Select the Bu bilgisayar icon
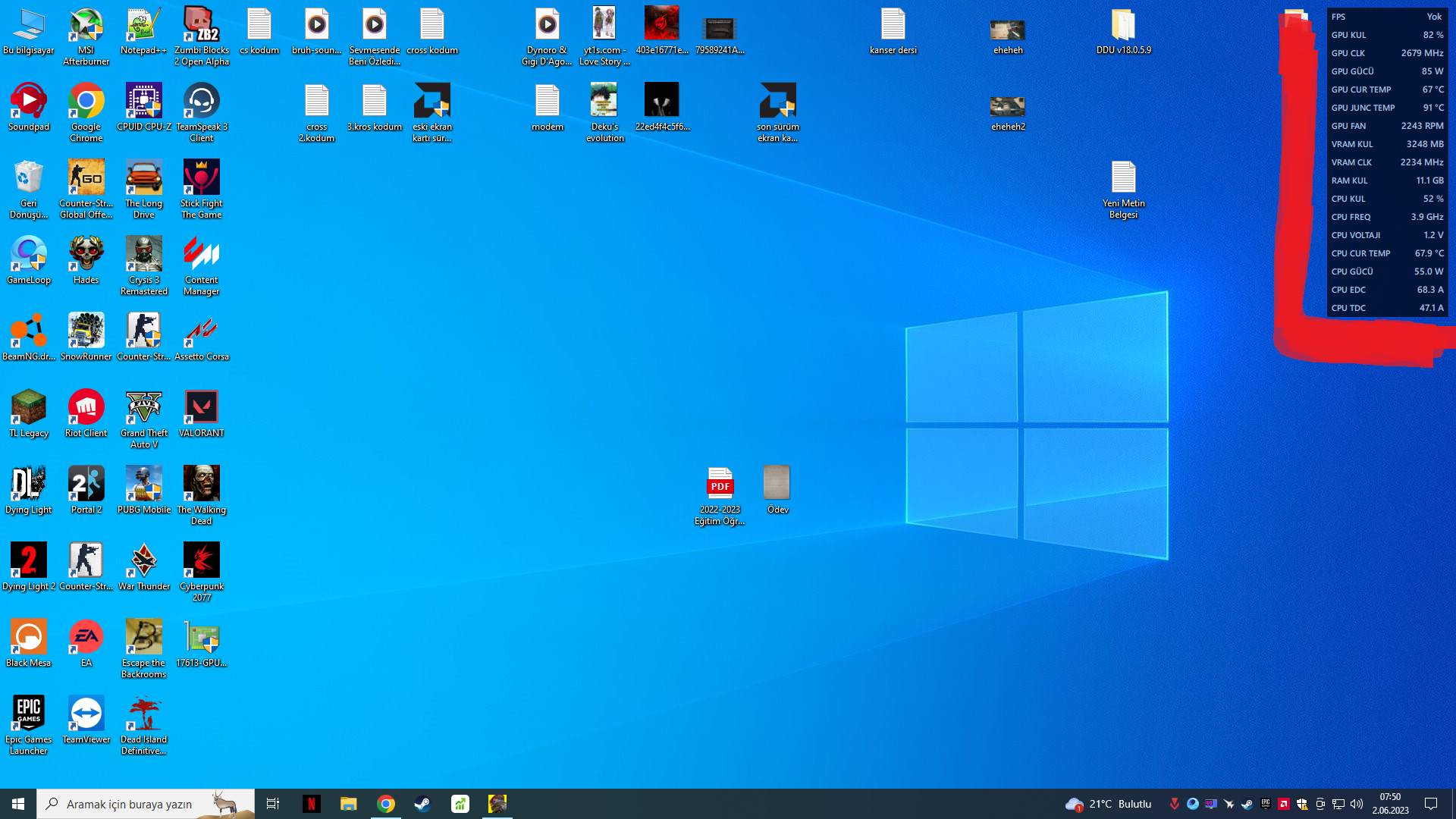Image resolution: width=1456 pixels, height=819 pixels. (x=29, y=31)
